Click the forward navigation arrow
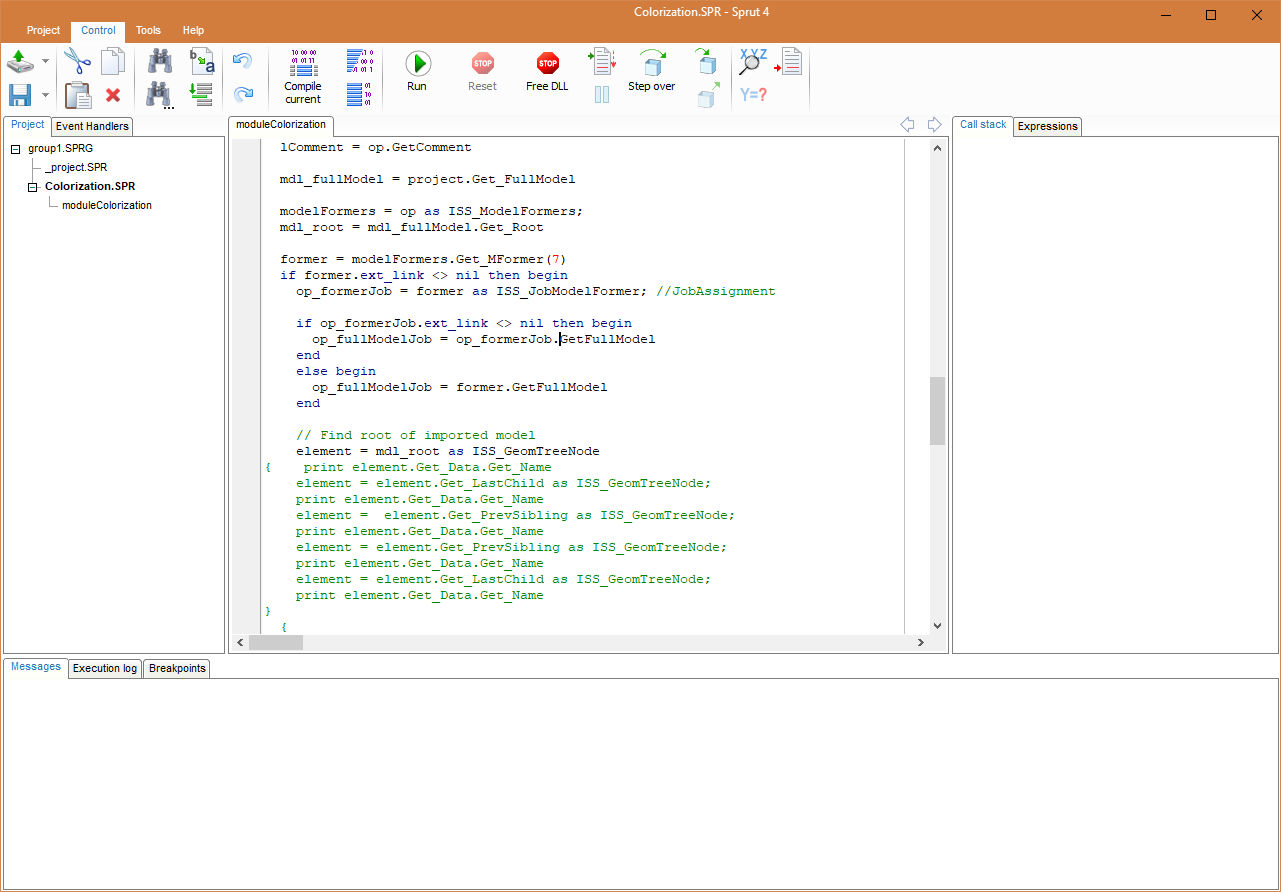 click(933, 124)
